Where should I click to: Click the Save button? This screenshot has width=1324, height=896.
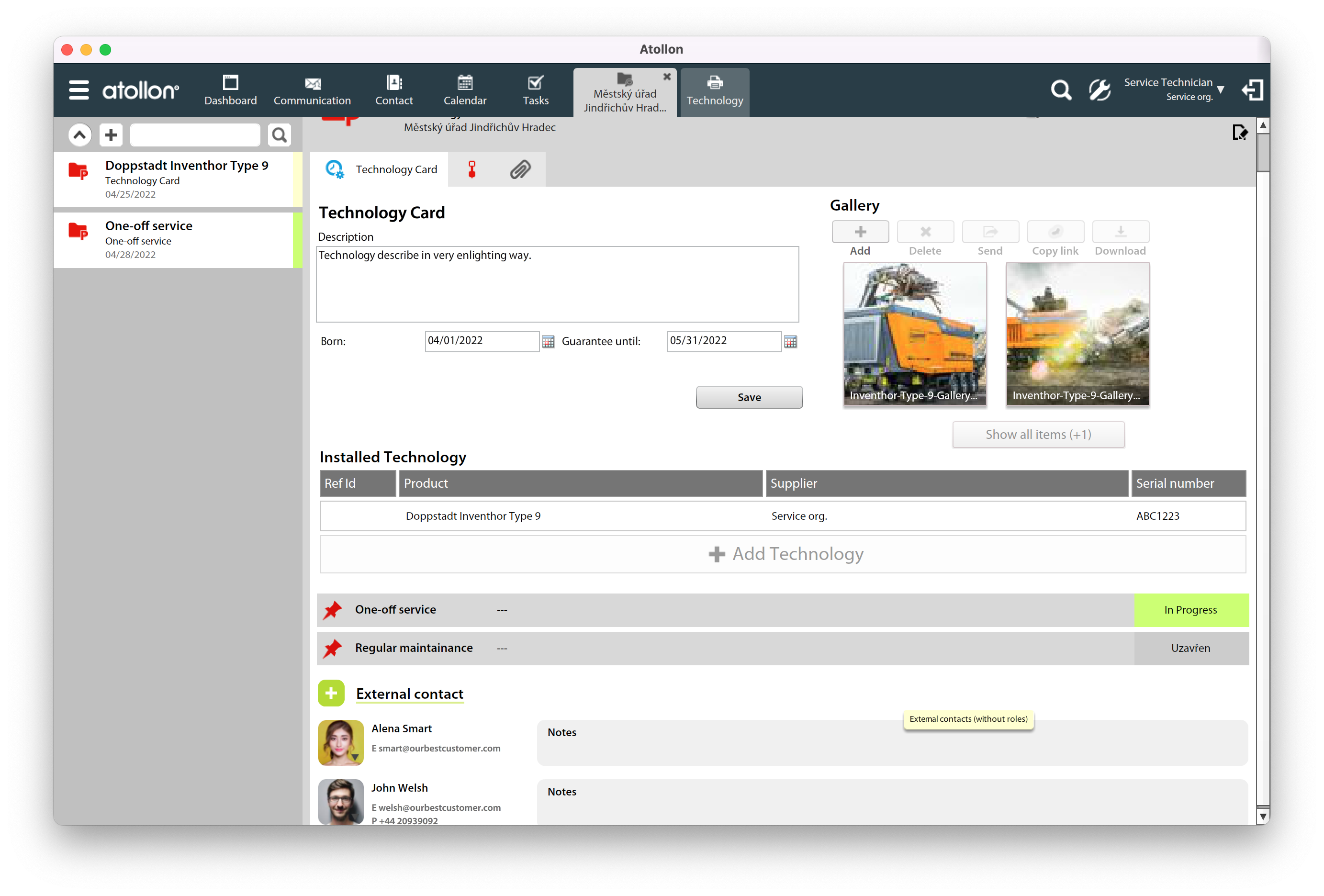coord(749,397)
